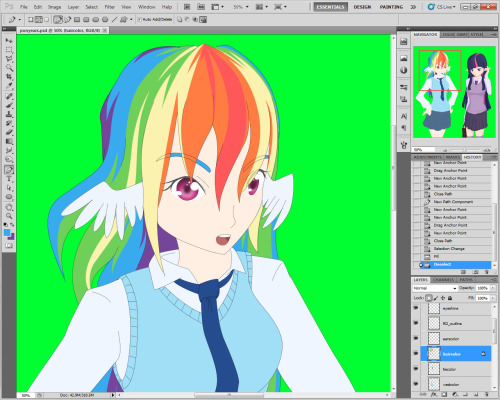
Task: Open the Filter menu
Action: (x=109, y=7)
